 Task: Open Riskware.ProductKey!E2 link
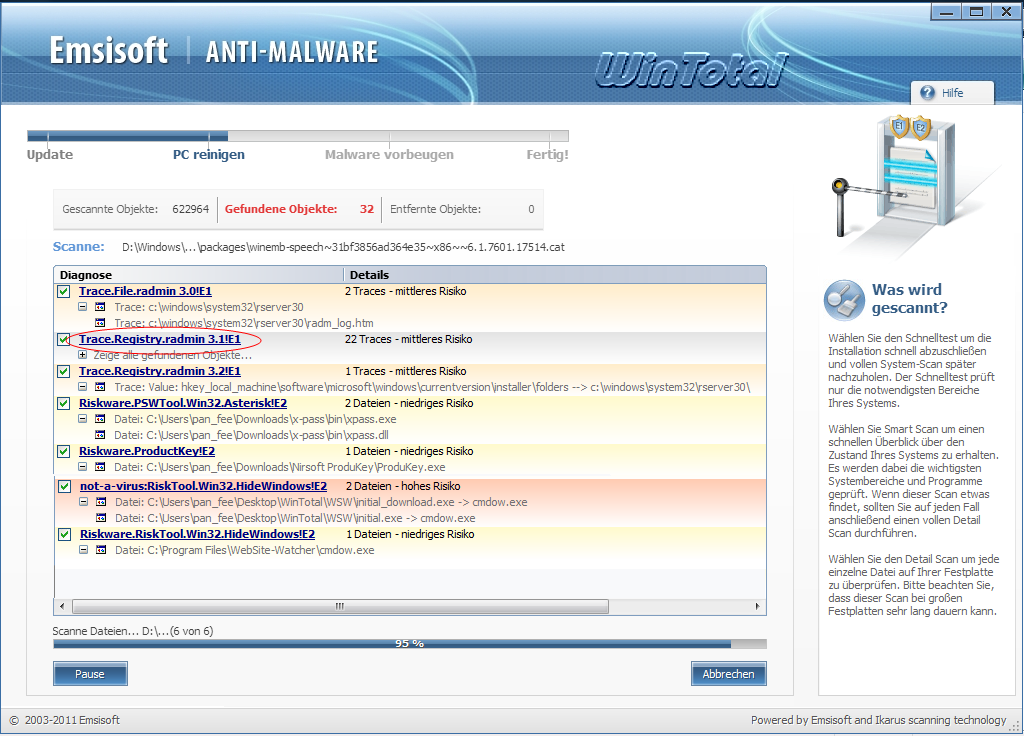tap(147, 451)
